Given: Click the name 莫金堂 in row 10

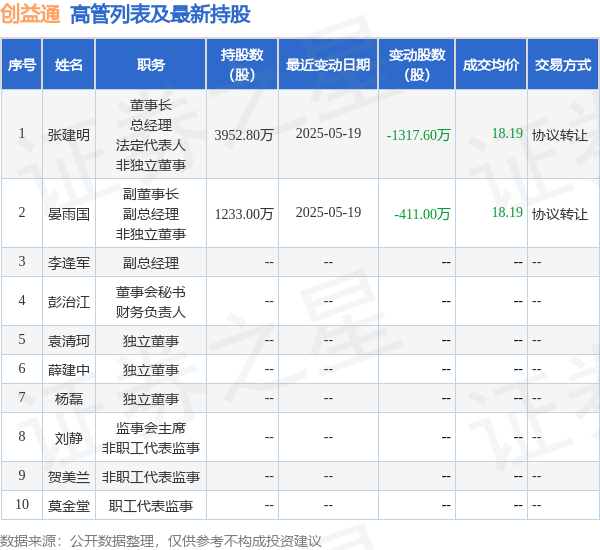Looking at the screenshot, I should (68, 506).
